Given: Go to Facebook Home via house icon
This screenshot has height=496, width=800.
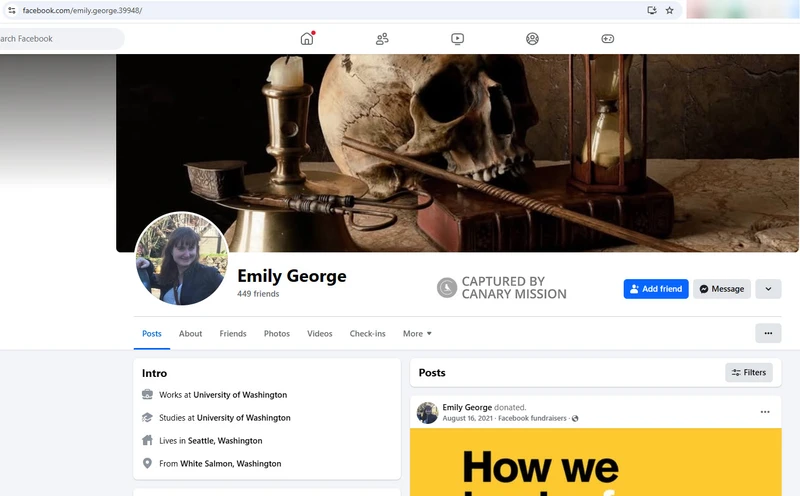Looking at the screenshot, I should click(x=307, y=39).
